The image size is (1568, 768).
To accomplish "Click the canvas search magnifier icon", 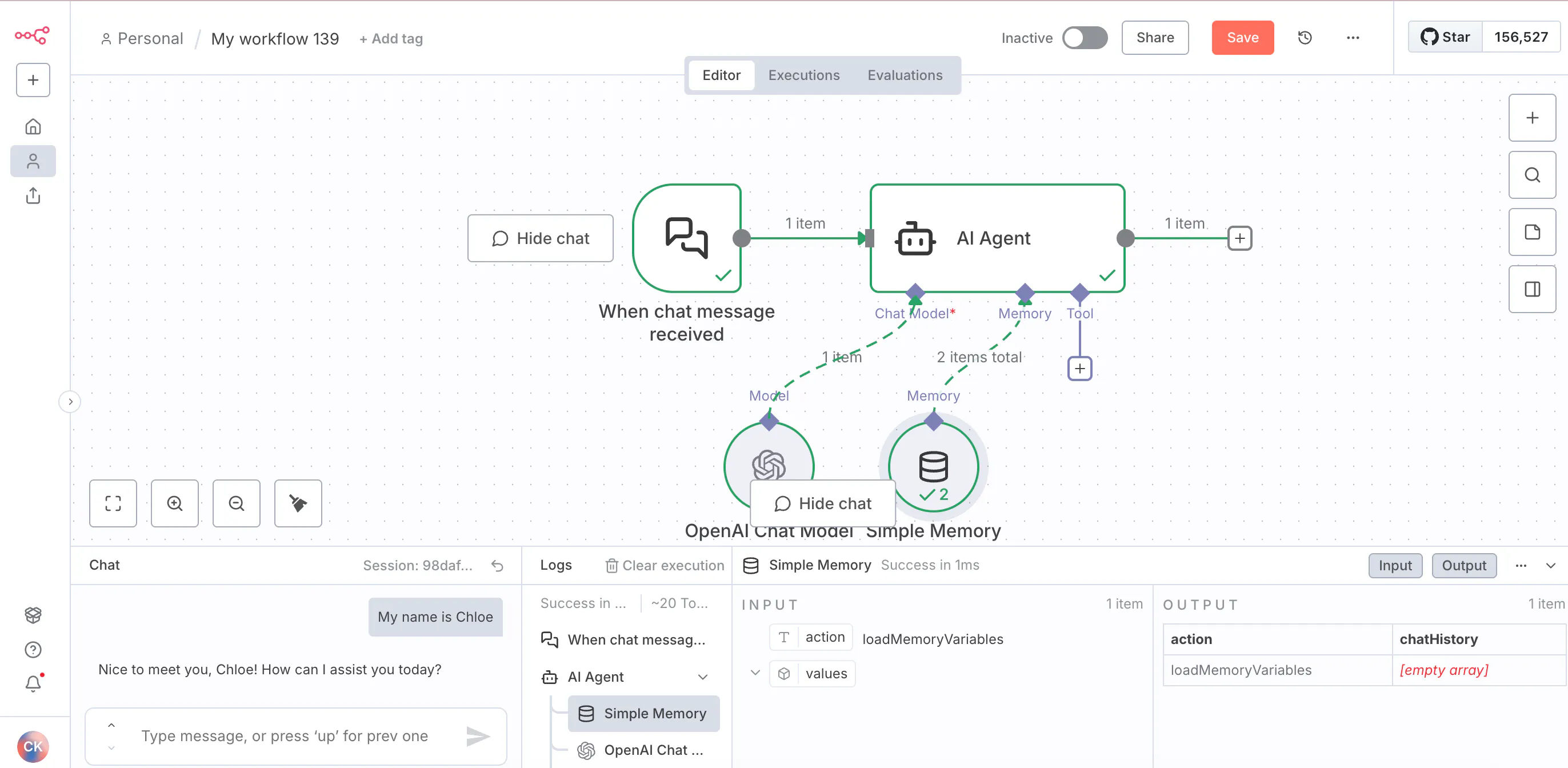I will click(x=1532, y=175).
